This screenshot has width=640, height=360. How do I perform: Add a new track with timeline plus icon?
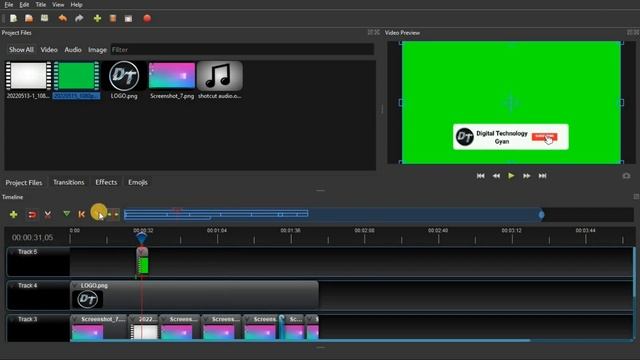[13, 214]
